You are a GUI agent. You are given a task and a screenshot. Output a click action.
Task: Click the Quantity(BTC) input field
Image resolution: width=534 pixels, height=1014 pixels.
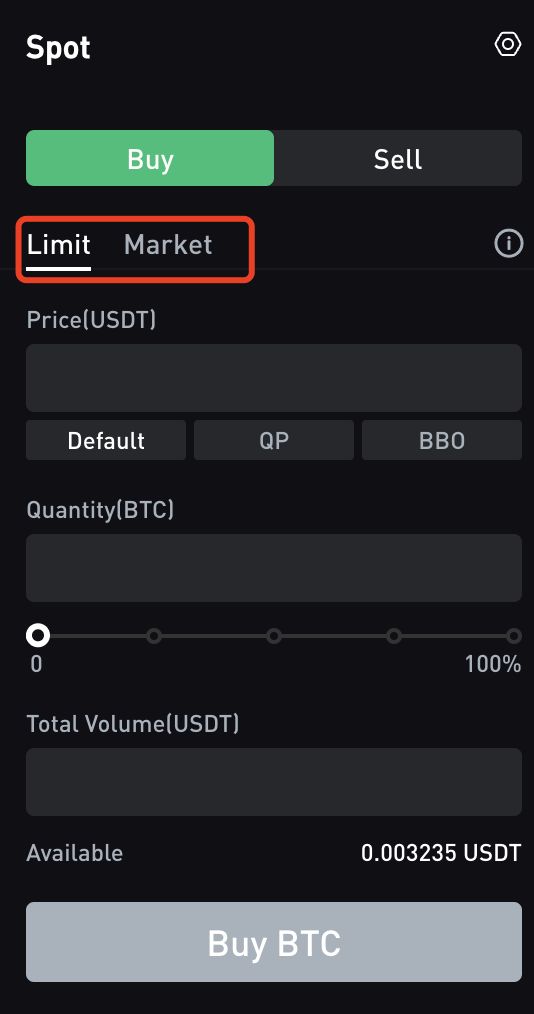click(x=273, y=568)
